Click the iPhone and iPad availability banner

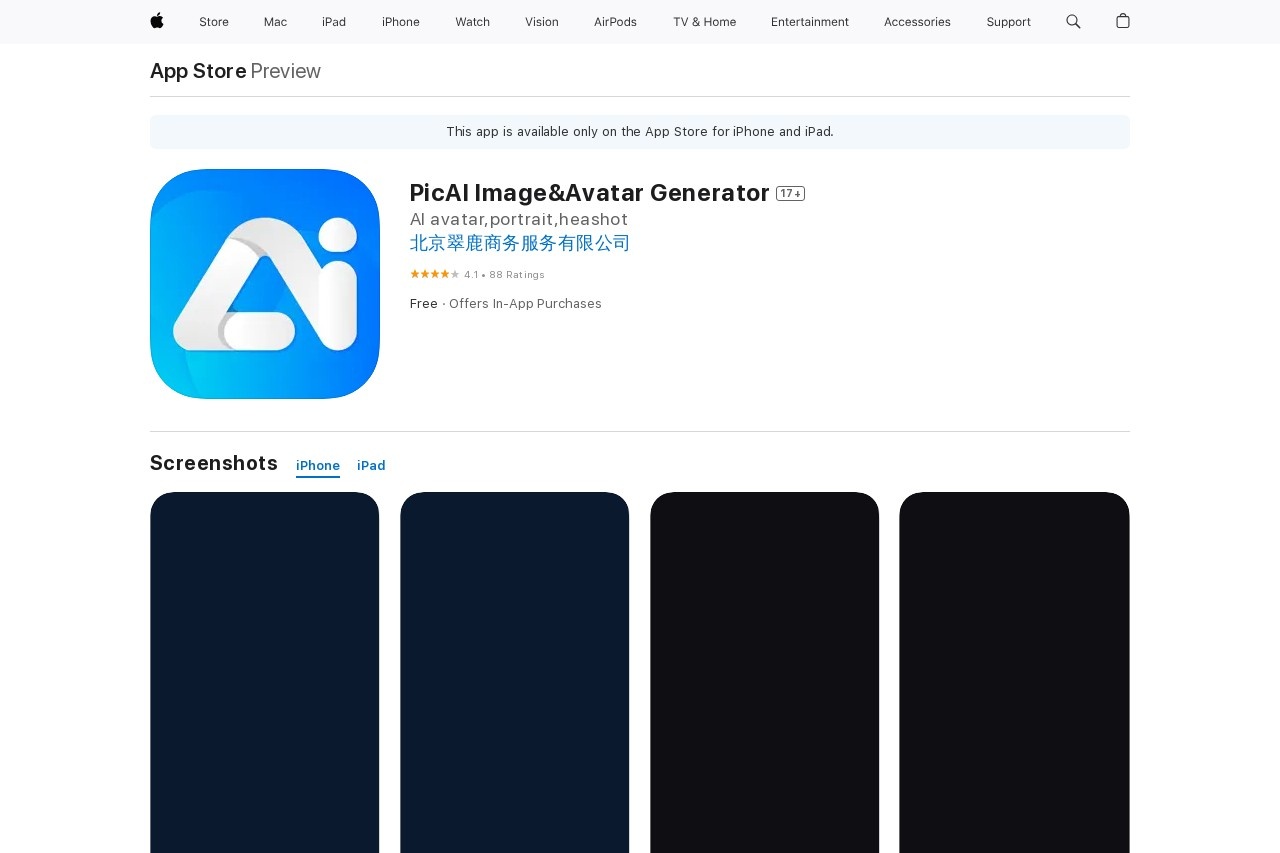tap(640, 132)
